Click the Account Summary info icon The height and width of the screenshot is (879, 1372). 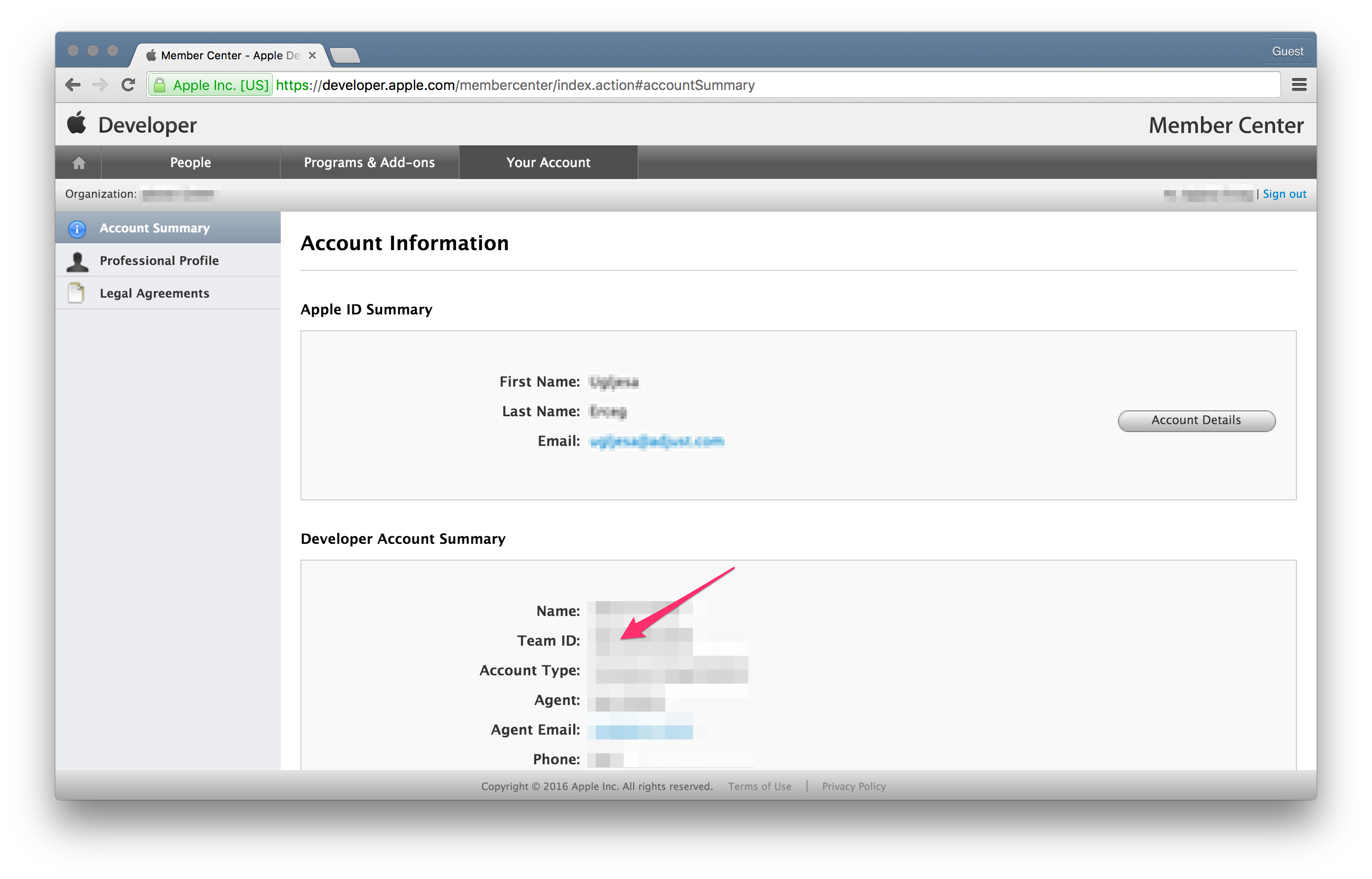point(77,228)
